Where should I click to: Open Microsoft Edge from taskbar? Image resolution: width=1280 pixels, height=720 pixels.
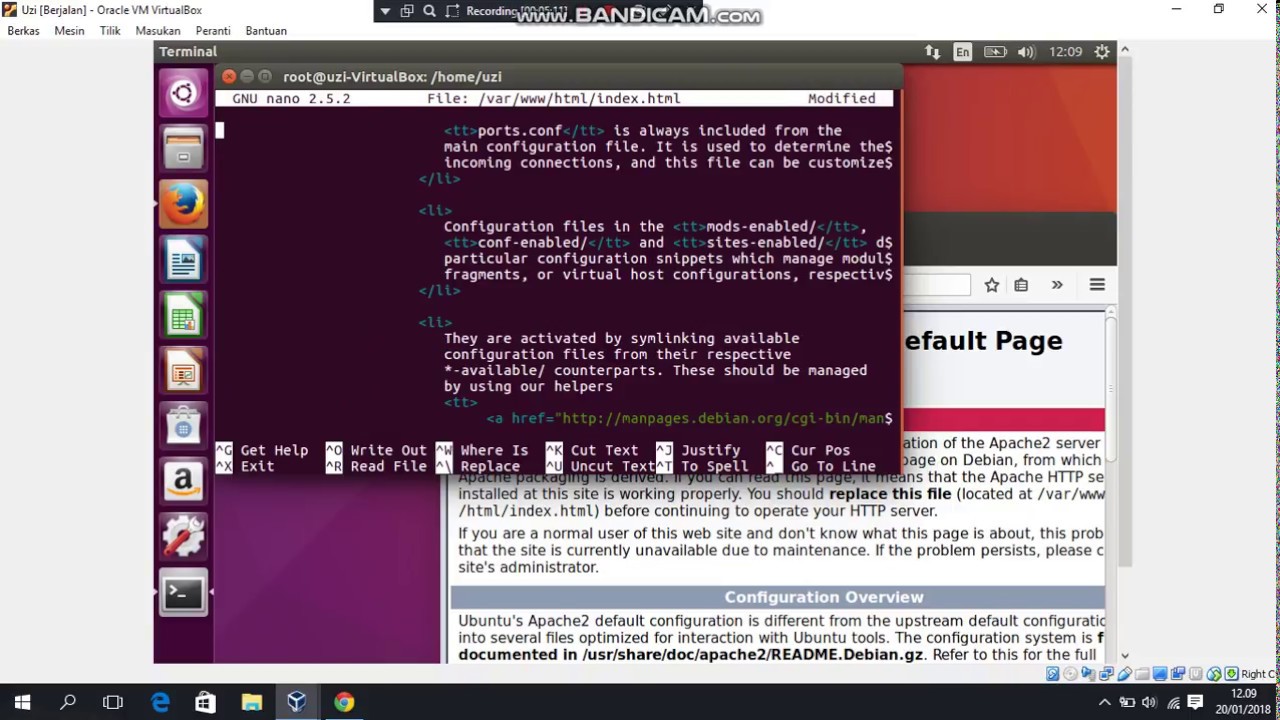[x=160, y=702]
